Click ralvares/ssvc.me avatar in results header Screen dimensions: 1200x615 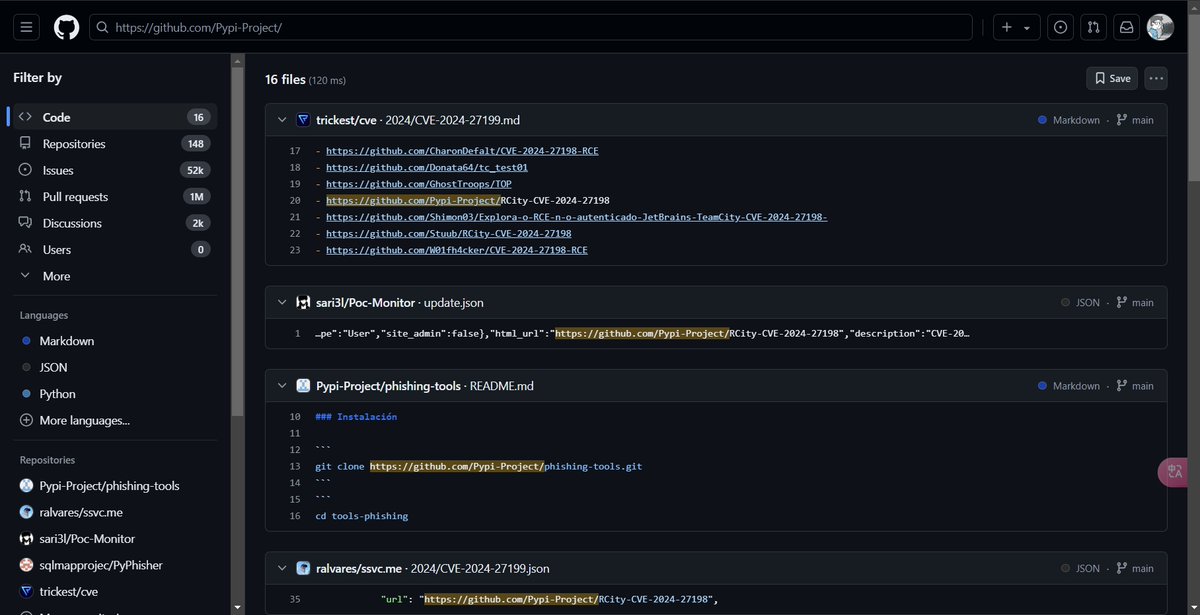point(303,568)
